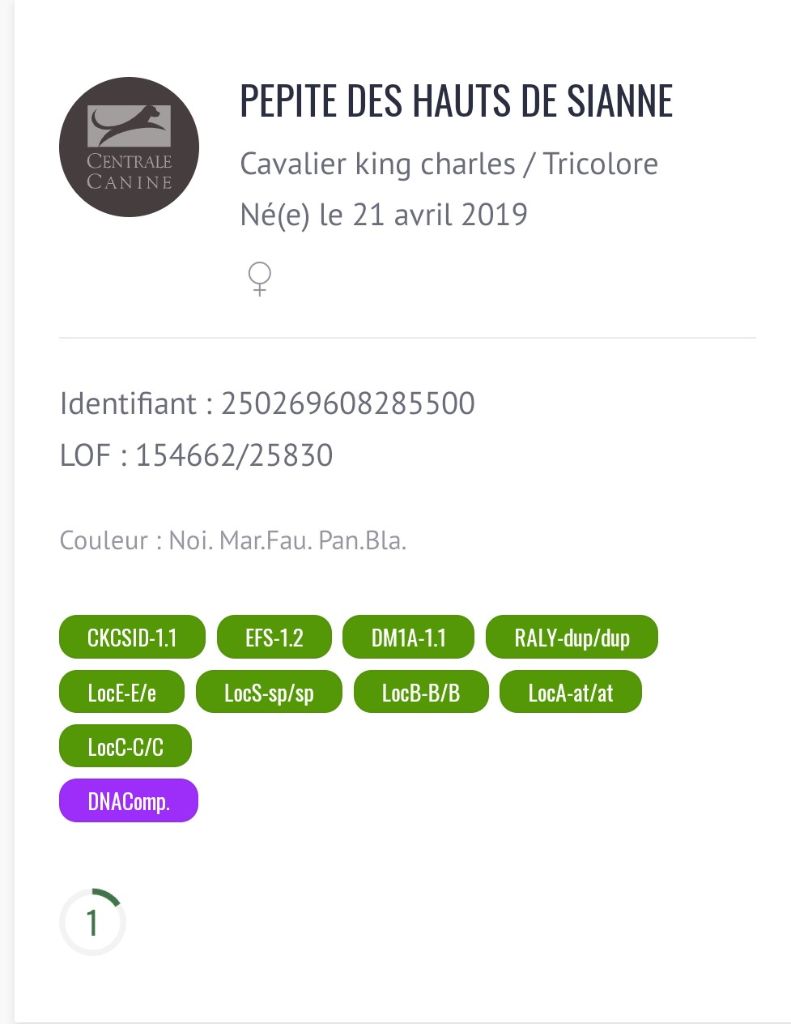Select the LocE-E/e genetic tag
The width and height of the screenshot is (791, 1024).
click(121, 692)
